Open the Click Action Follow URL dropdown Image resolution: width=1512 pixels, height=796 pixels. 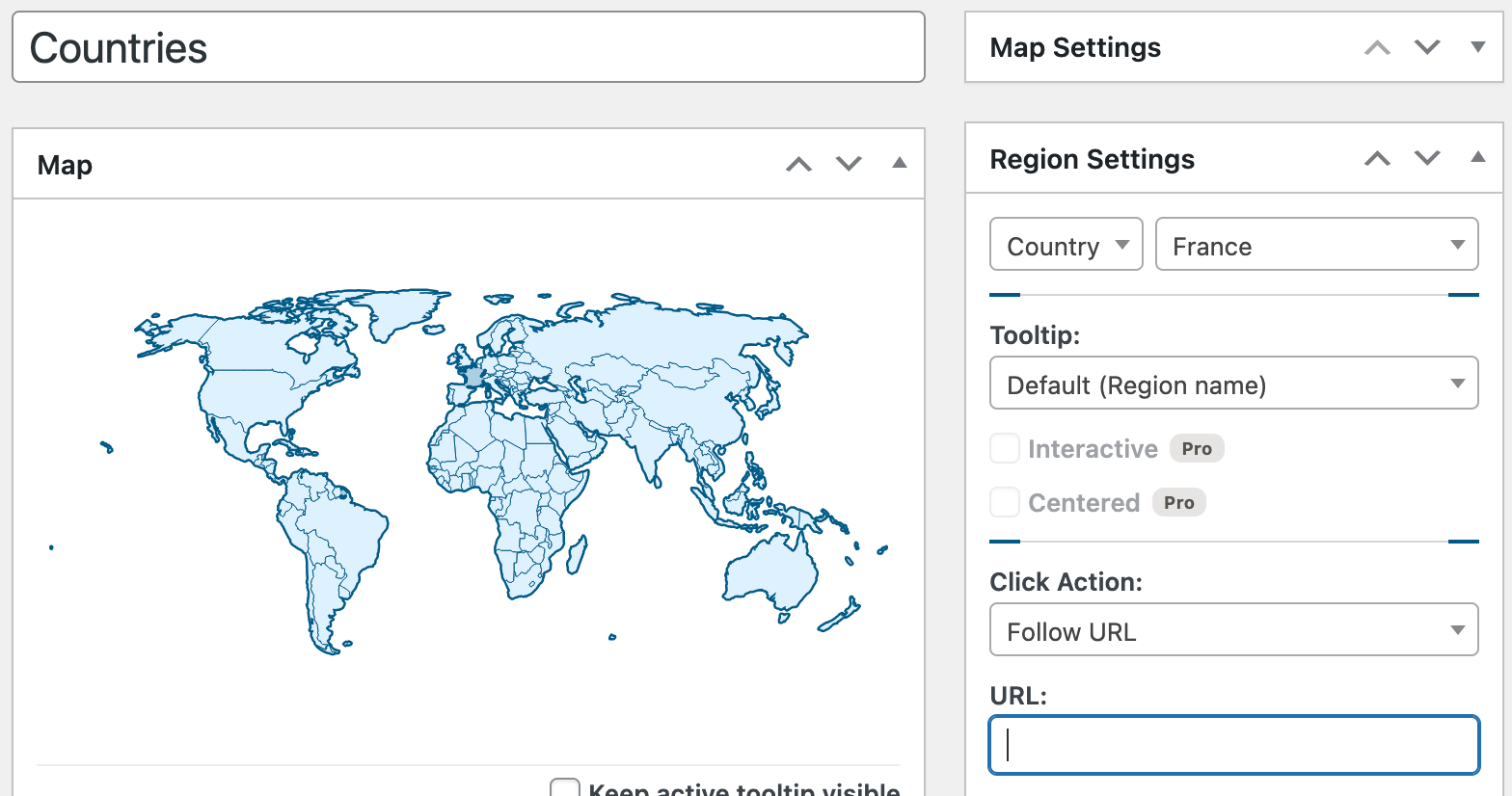coord(1233,630)
